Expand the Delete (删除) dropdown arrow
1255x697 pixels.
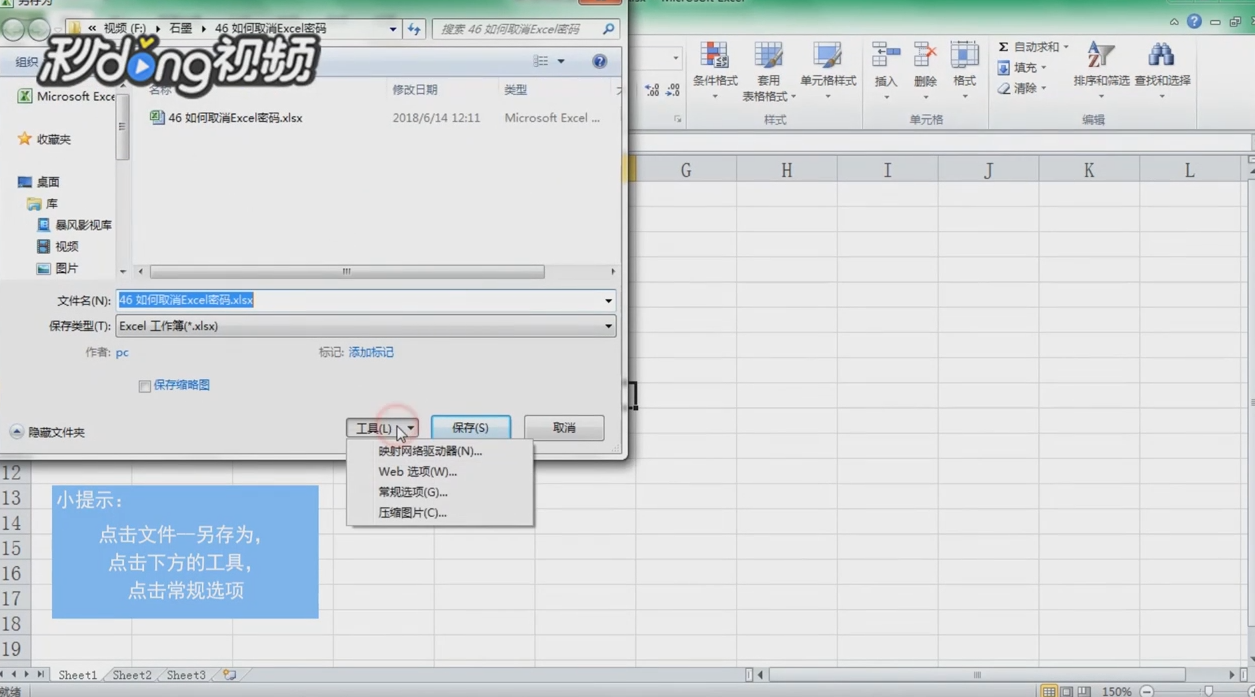[925, 97]
